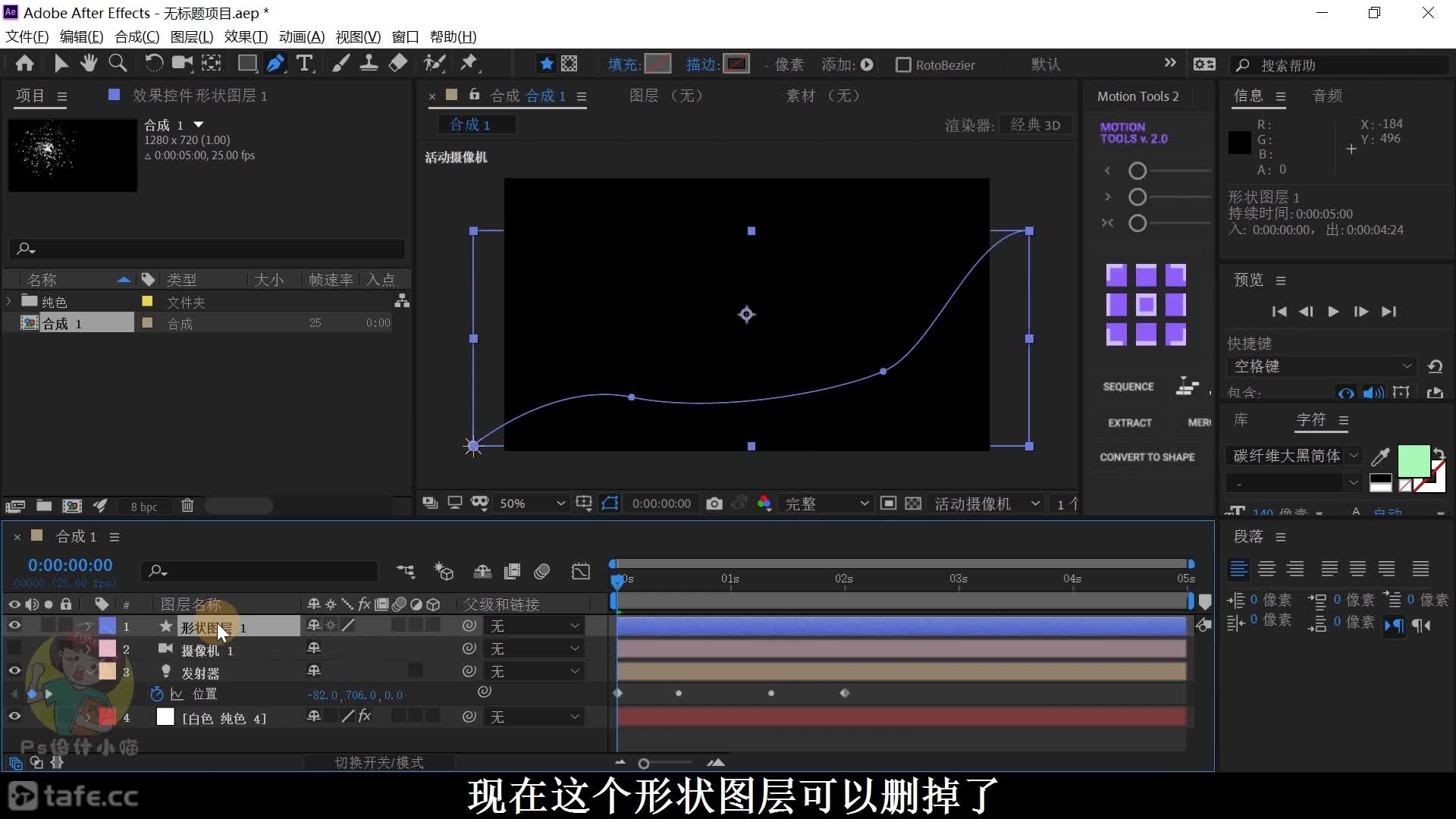
Task: Click the EXTRACT button
Action: tap(1130, 422)
